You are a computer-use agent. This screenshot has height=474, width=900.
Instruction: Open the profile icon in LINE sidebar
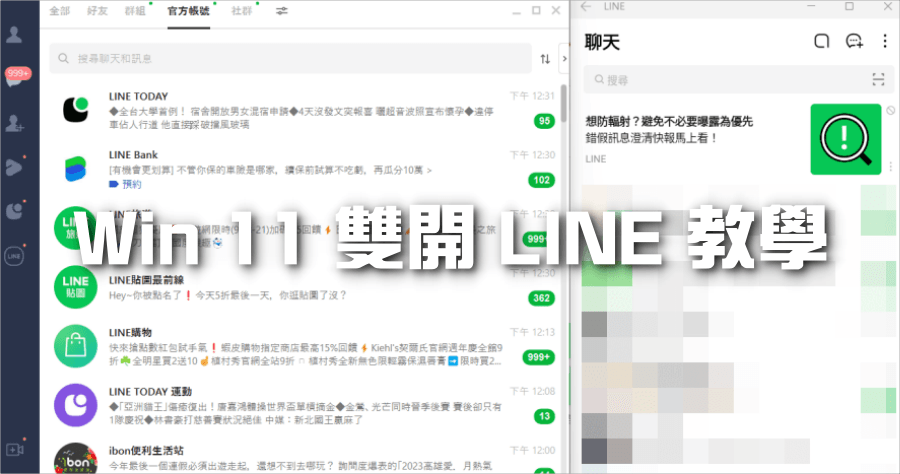pos(14,34)
